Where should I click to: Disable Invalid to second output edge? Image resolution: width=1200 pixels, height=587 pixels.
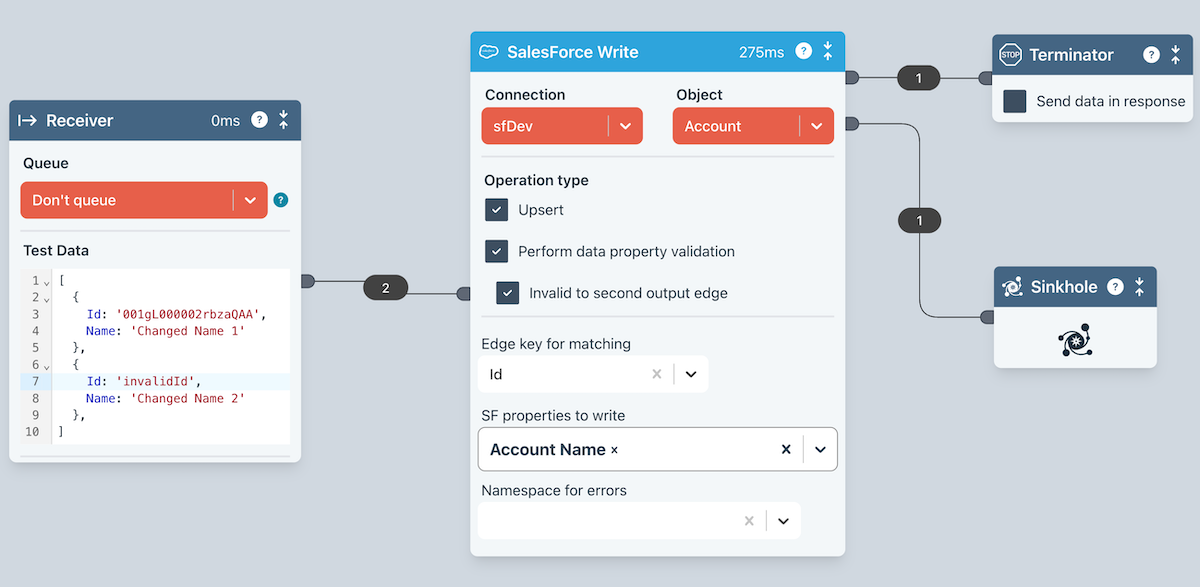point(508,293)
